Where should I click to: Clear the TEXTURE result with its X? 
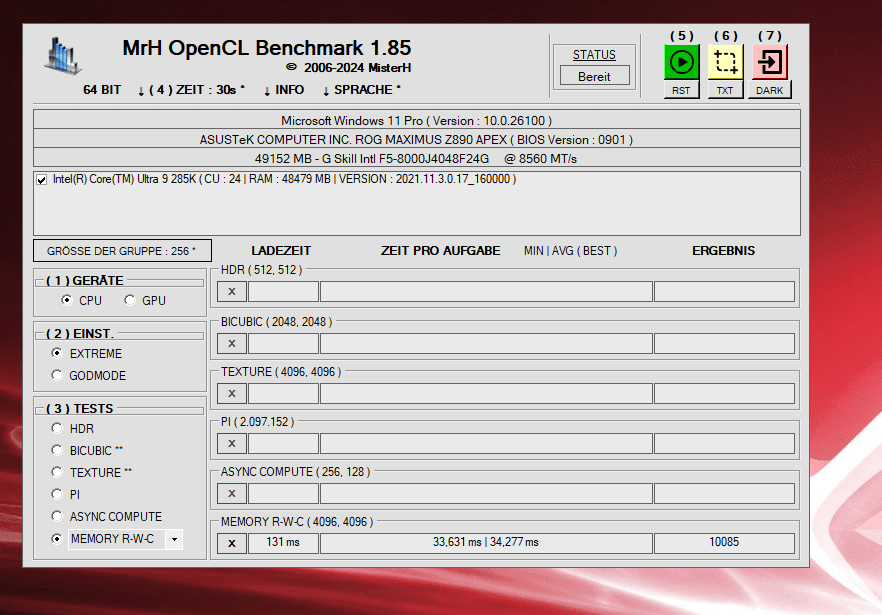tap(232, 393)
